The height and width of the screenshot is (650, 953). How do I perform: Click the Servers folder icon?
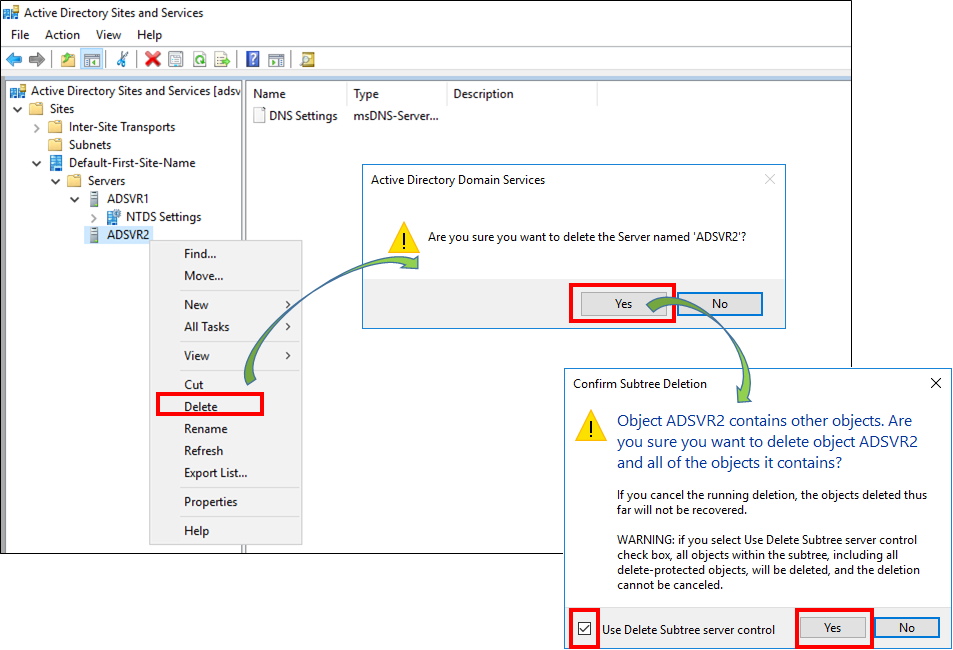tap(74, 181)
